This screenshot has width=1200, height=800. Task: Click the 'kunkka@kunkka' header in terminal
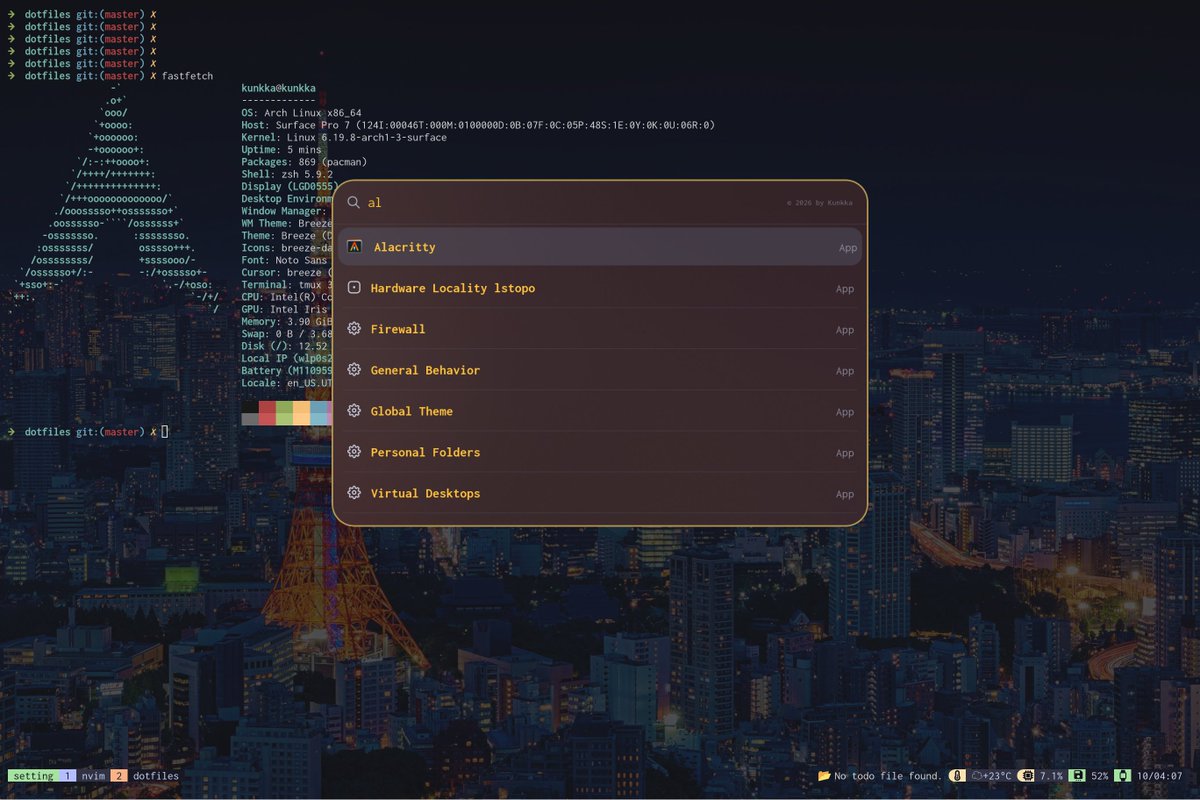pyautogui.click(x=278, y=89)
